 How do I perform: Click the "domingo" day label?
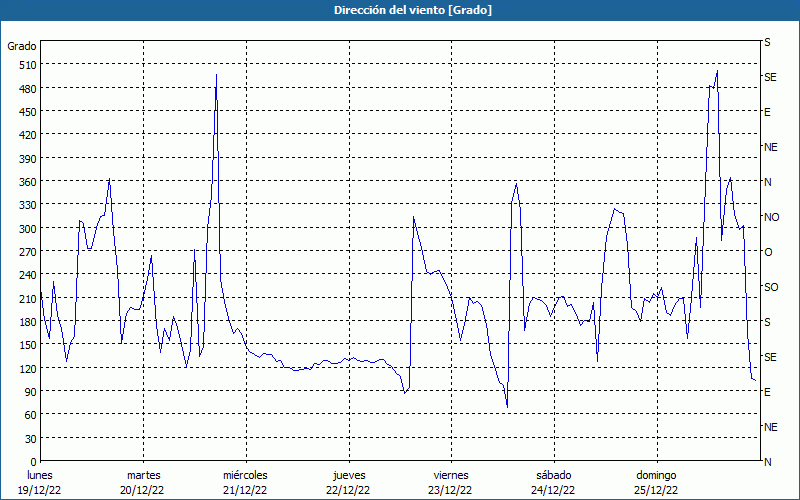point(656,476)
